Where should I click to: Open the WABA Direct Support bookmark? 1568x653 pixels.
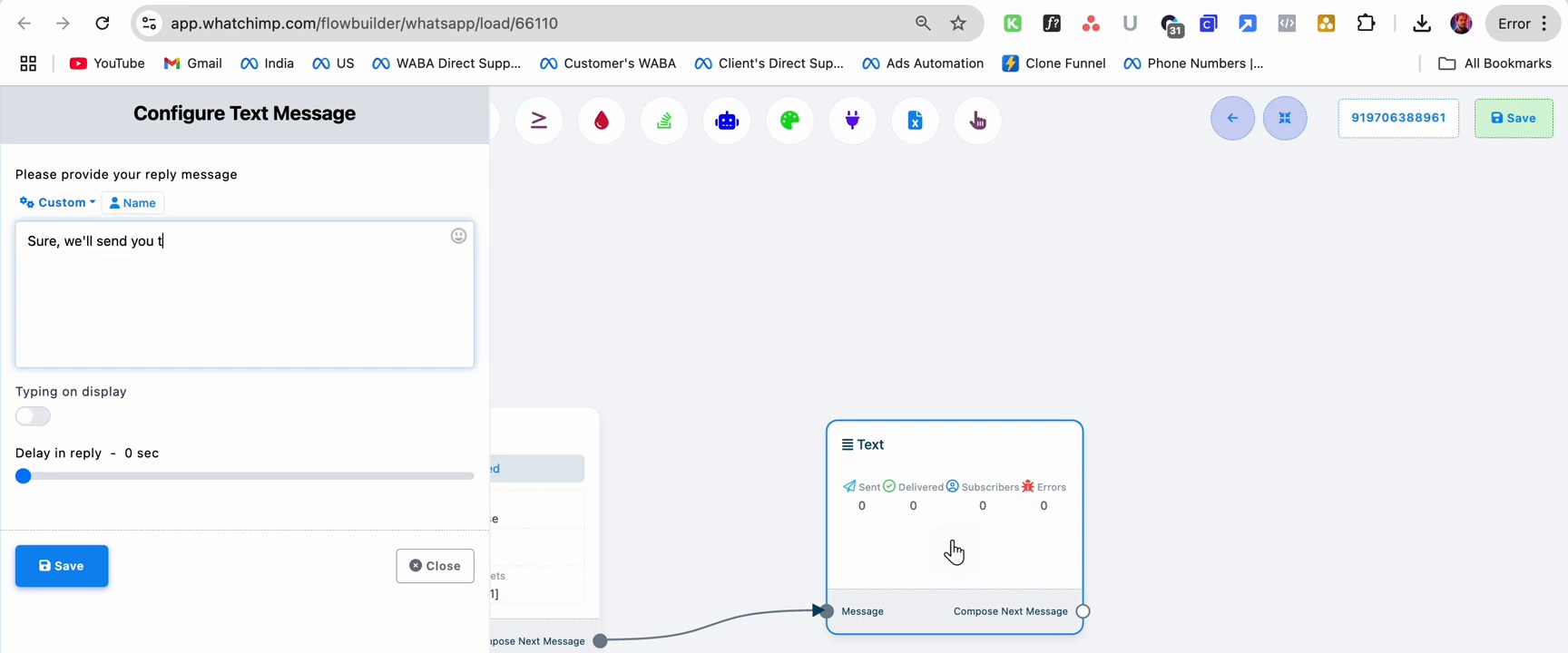pyautogui.click(x=446, y=63)
